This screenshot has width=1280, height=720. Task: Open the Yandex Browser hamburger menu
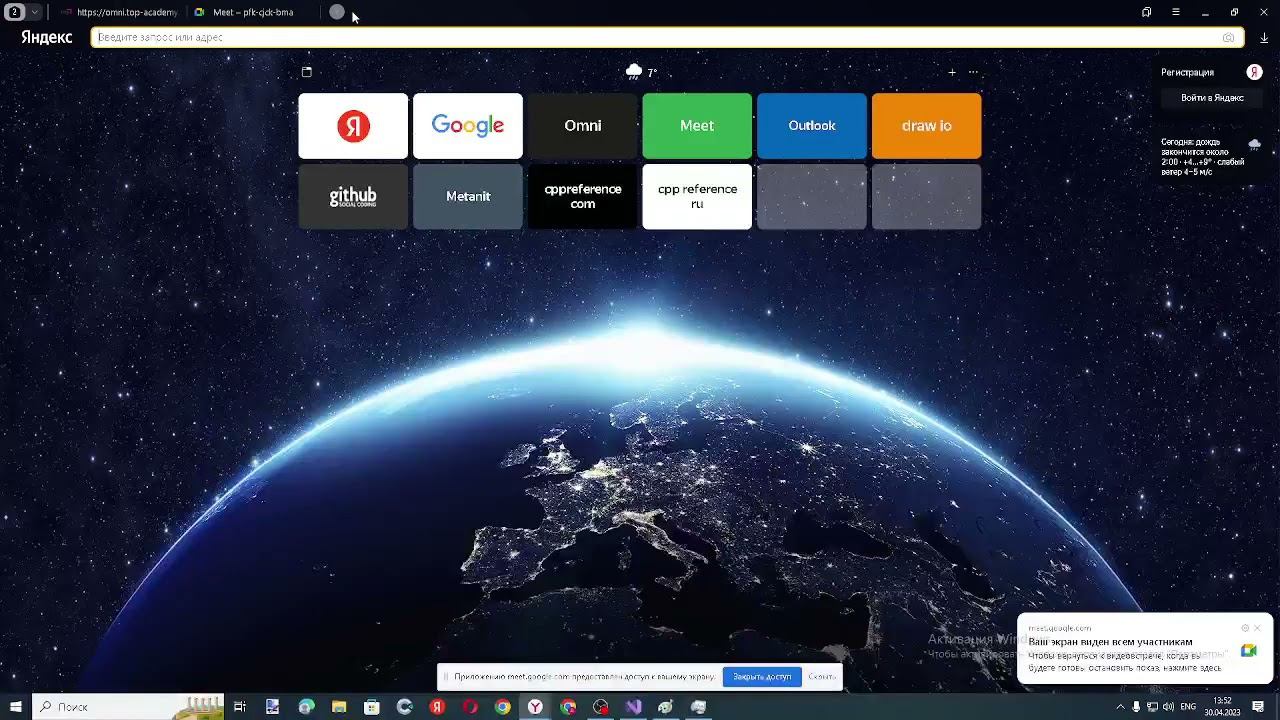click(1176, 12)
